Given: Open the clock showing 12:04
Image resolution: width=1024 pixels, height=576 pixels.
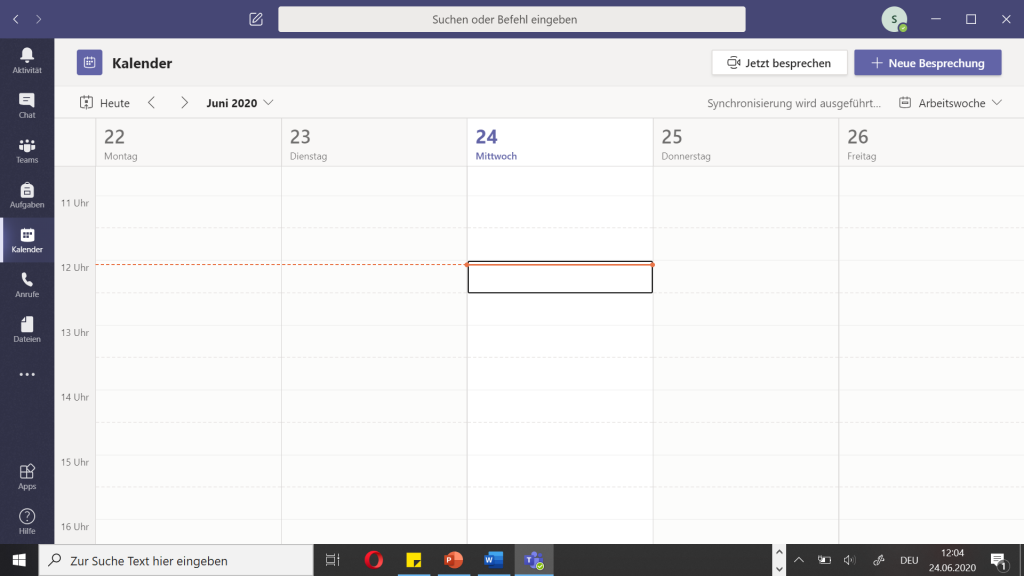Looking at the screenshot, I should coord(952,560).
